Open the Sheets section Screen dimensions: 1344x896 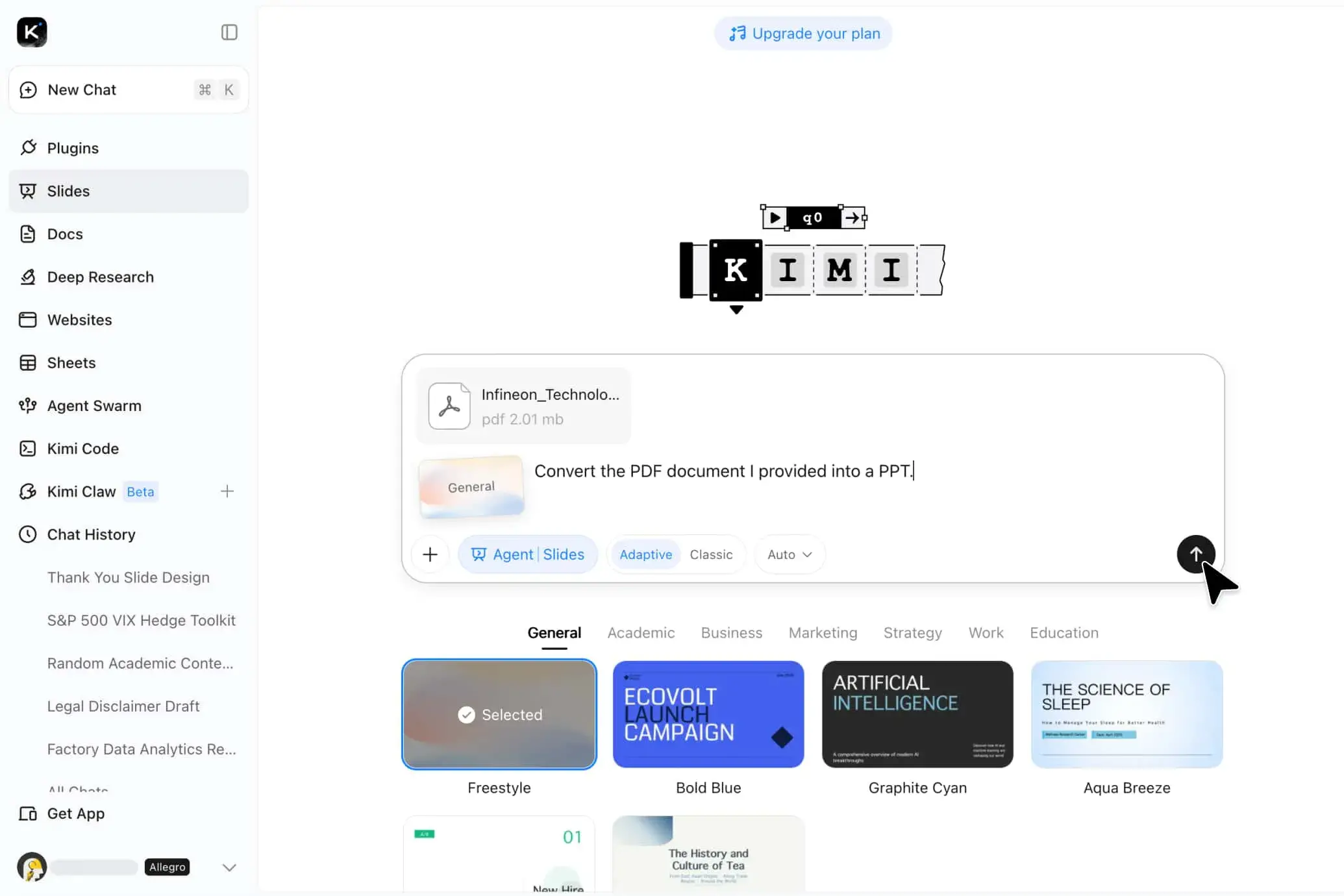129,362
